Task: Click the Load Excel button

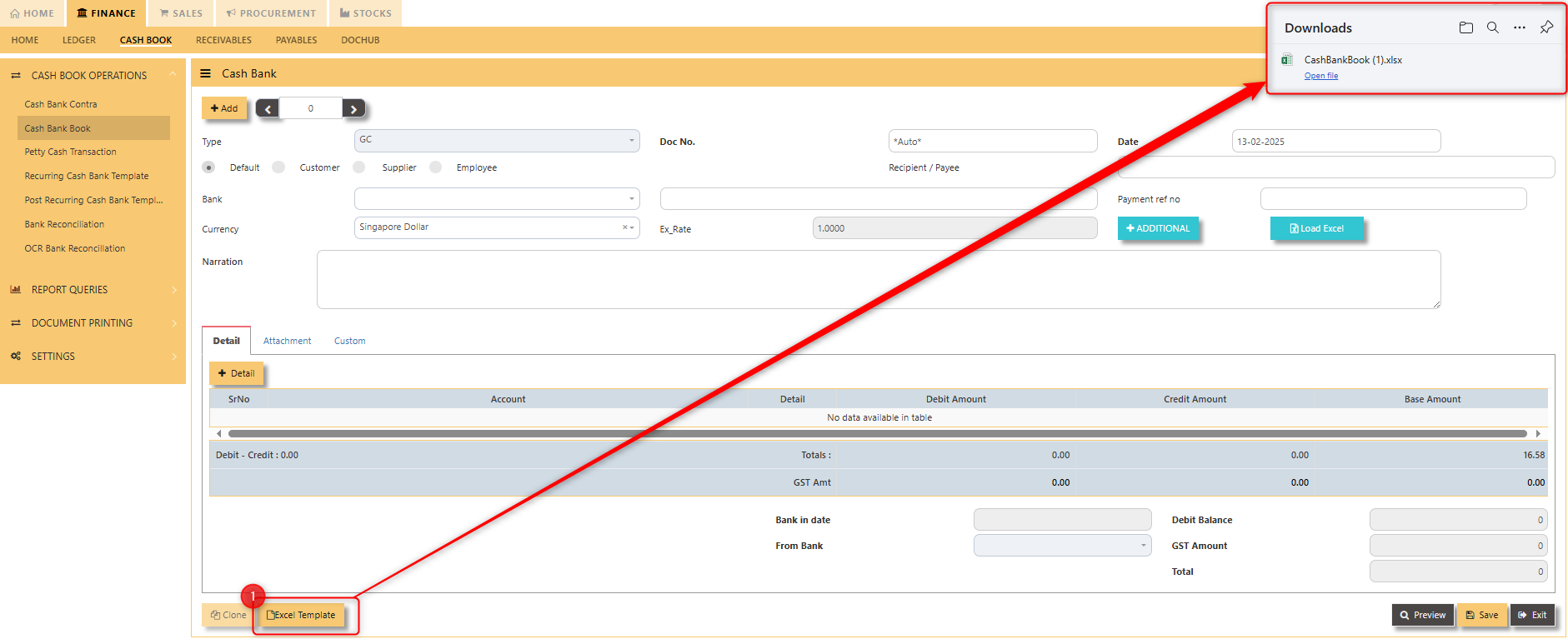Action: point(1316,228)
